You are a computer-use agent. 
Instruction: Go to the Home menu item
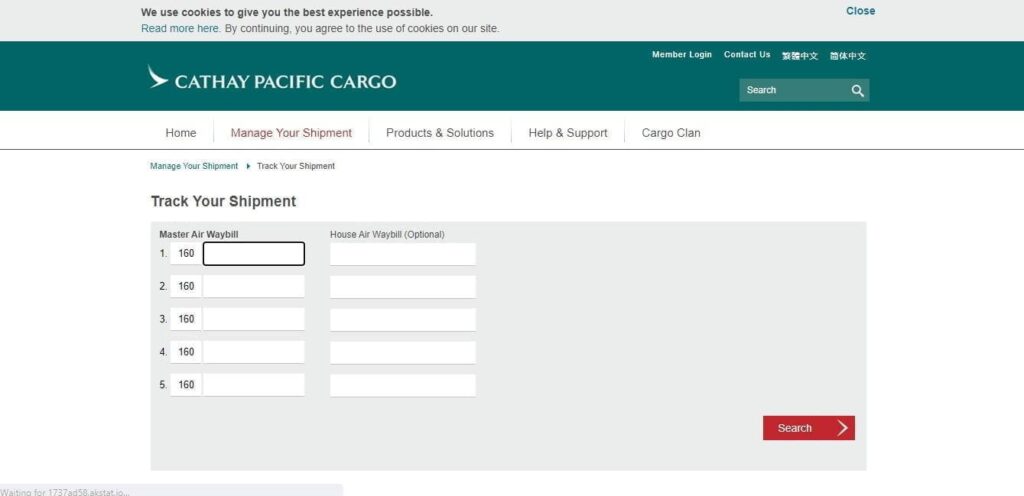[x=181, y=133]
